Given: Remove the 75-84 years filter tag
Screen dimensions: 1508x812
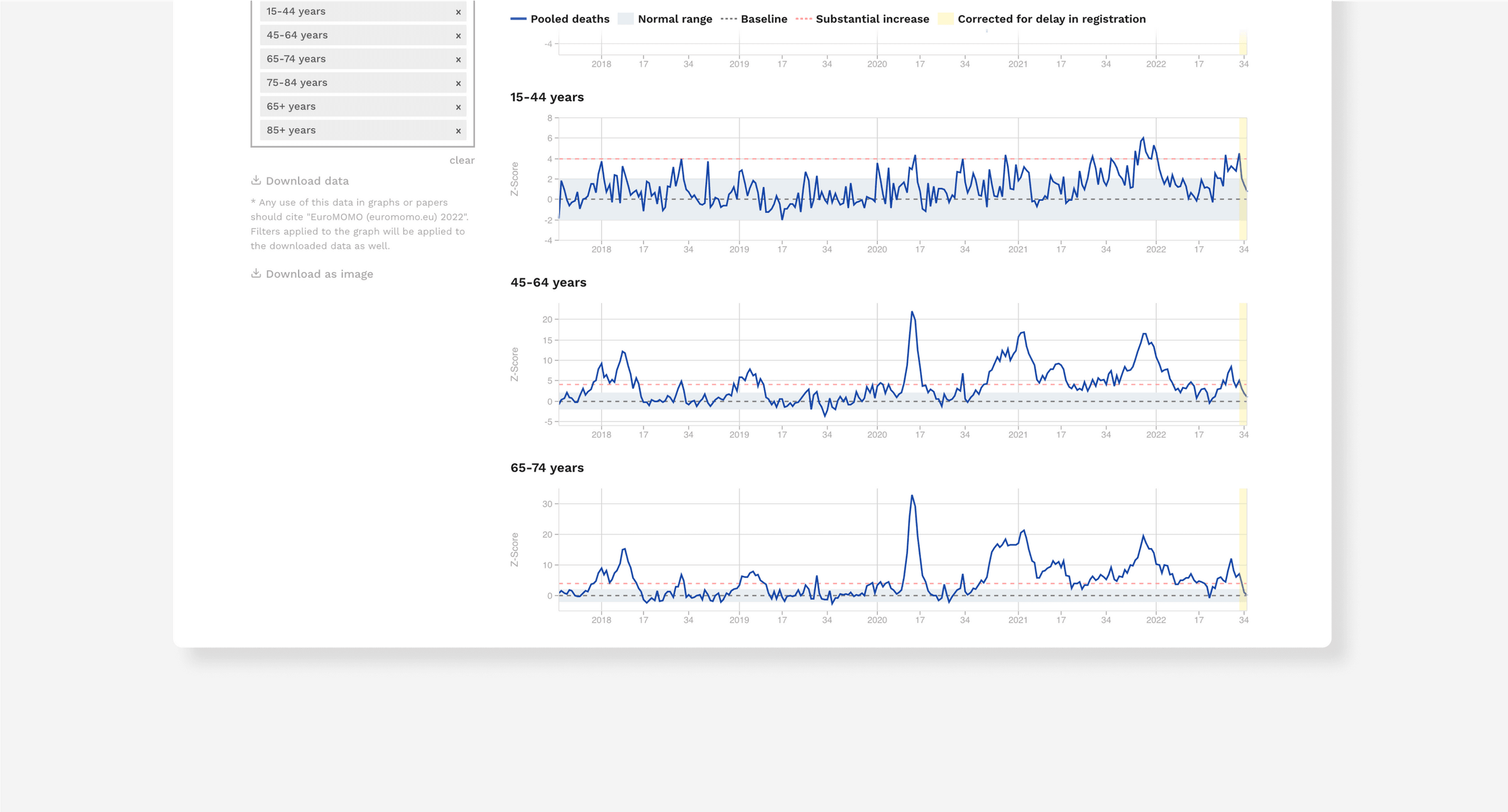Looking at the screenshot, I should pos(458,84).
